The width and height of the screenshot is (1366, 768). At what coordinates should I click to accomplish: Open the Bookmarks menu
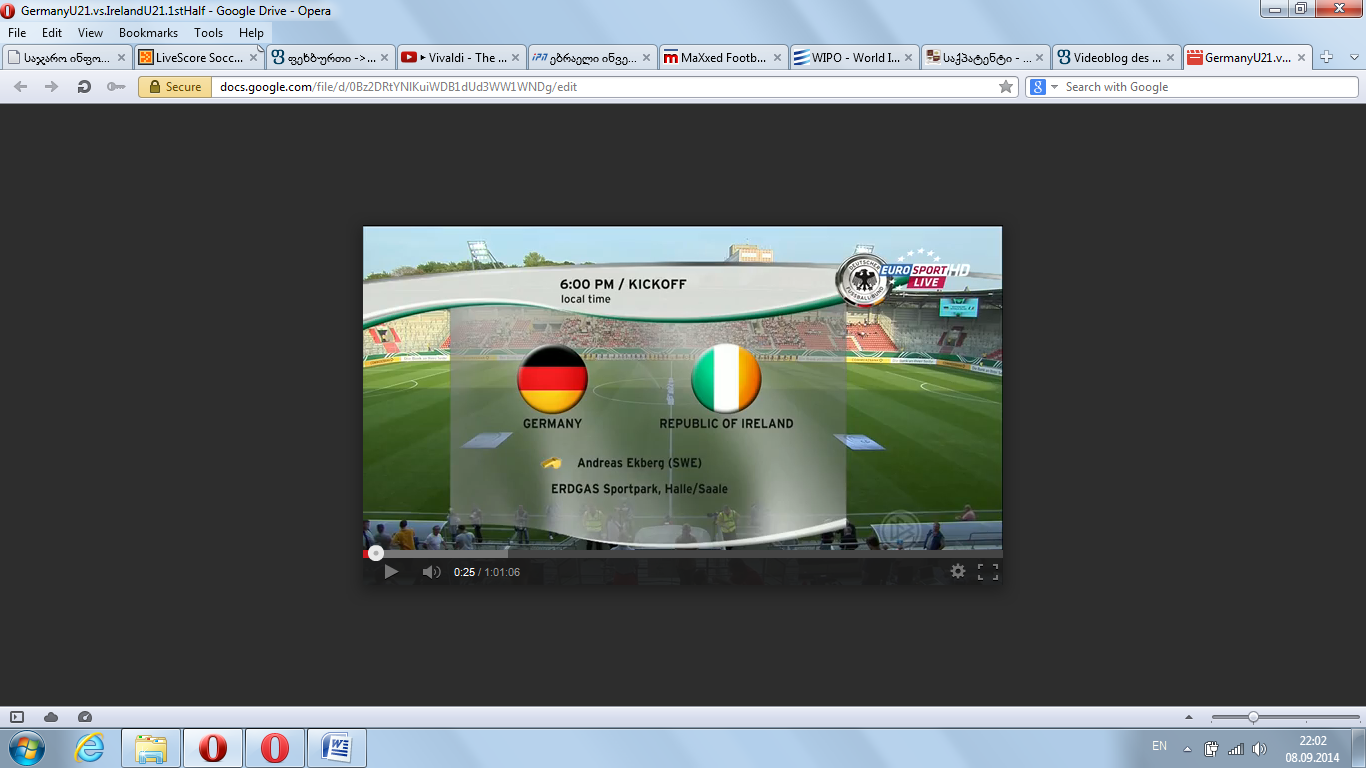pos(148,33)
